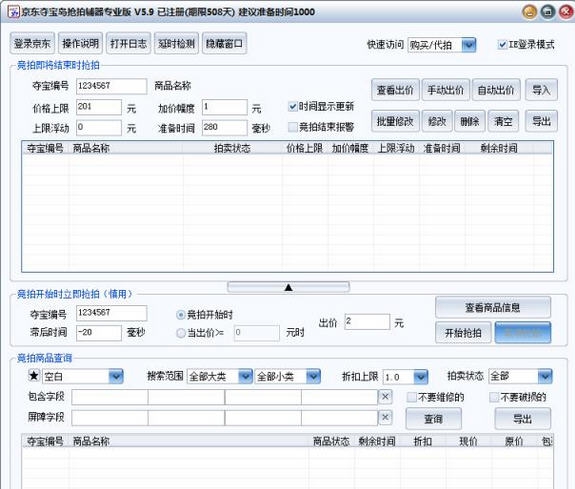Click the 操作说明 button
The height and width of the screenshot is (489, 575).
pyautogui.click(x=80, y=43)
